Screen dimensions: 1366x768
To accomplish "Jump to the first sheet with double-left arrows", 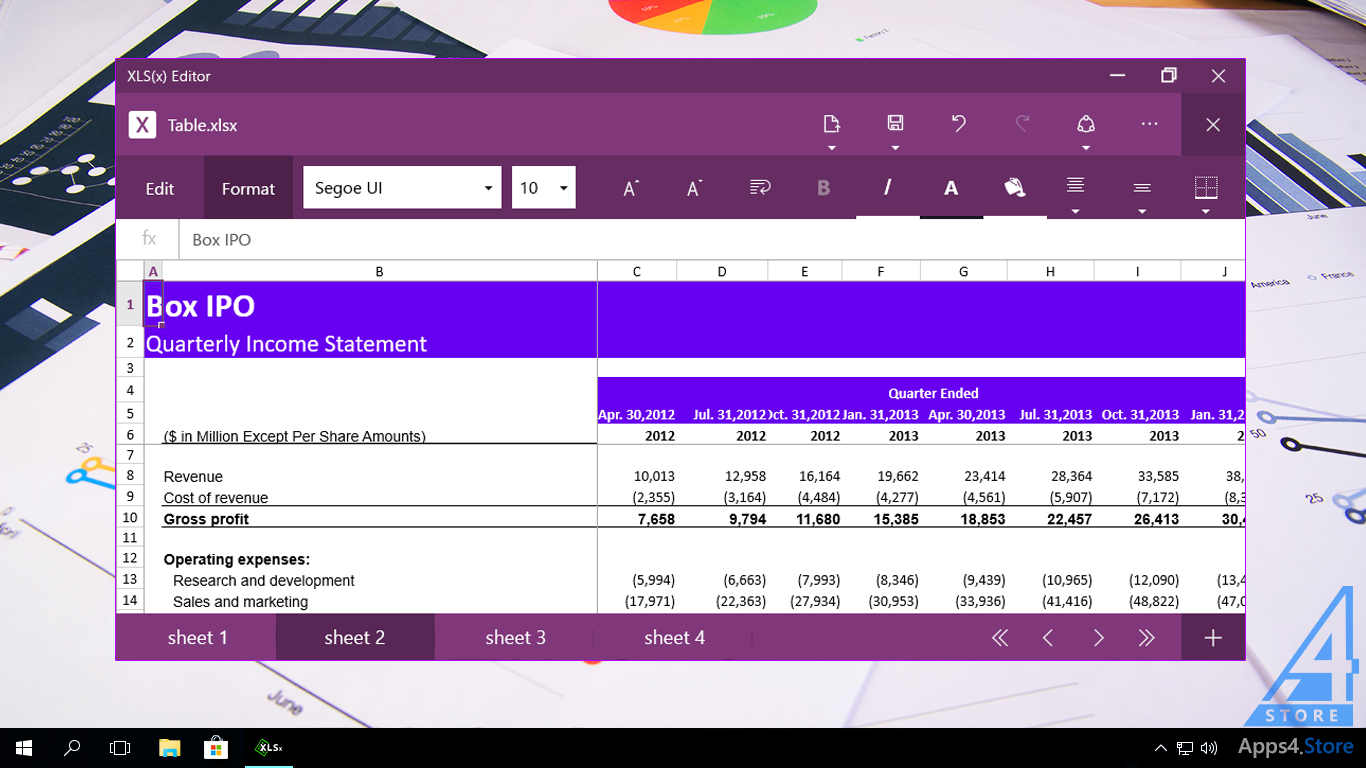I will pos(999,638).
